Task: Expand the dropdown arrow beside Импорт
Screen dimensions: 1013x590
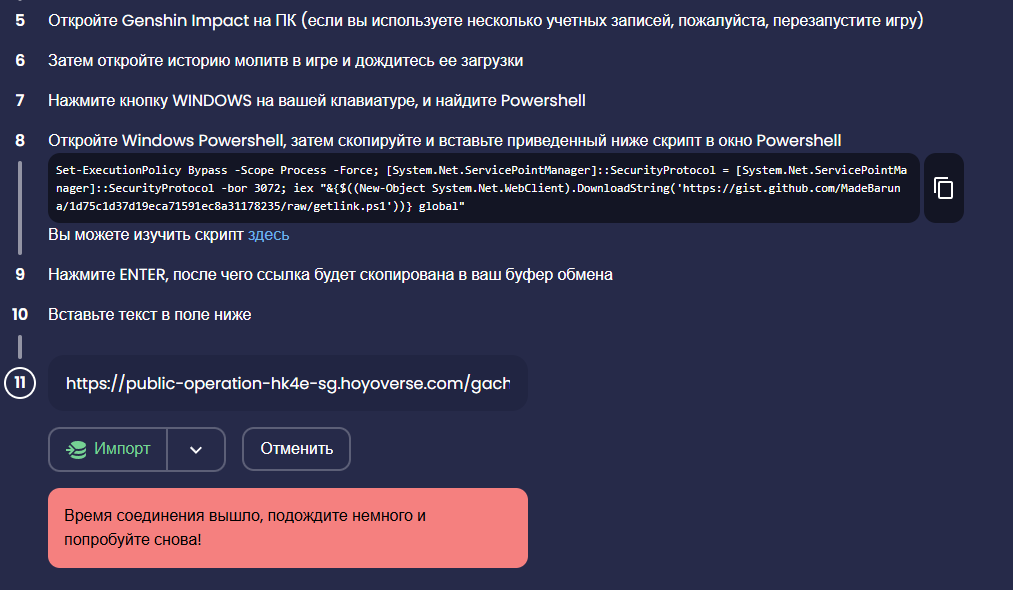Action: (x=196, y=449)
